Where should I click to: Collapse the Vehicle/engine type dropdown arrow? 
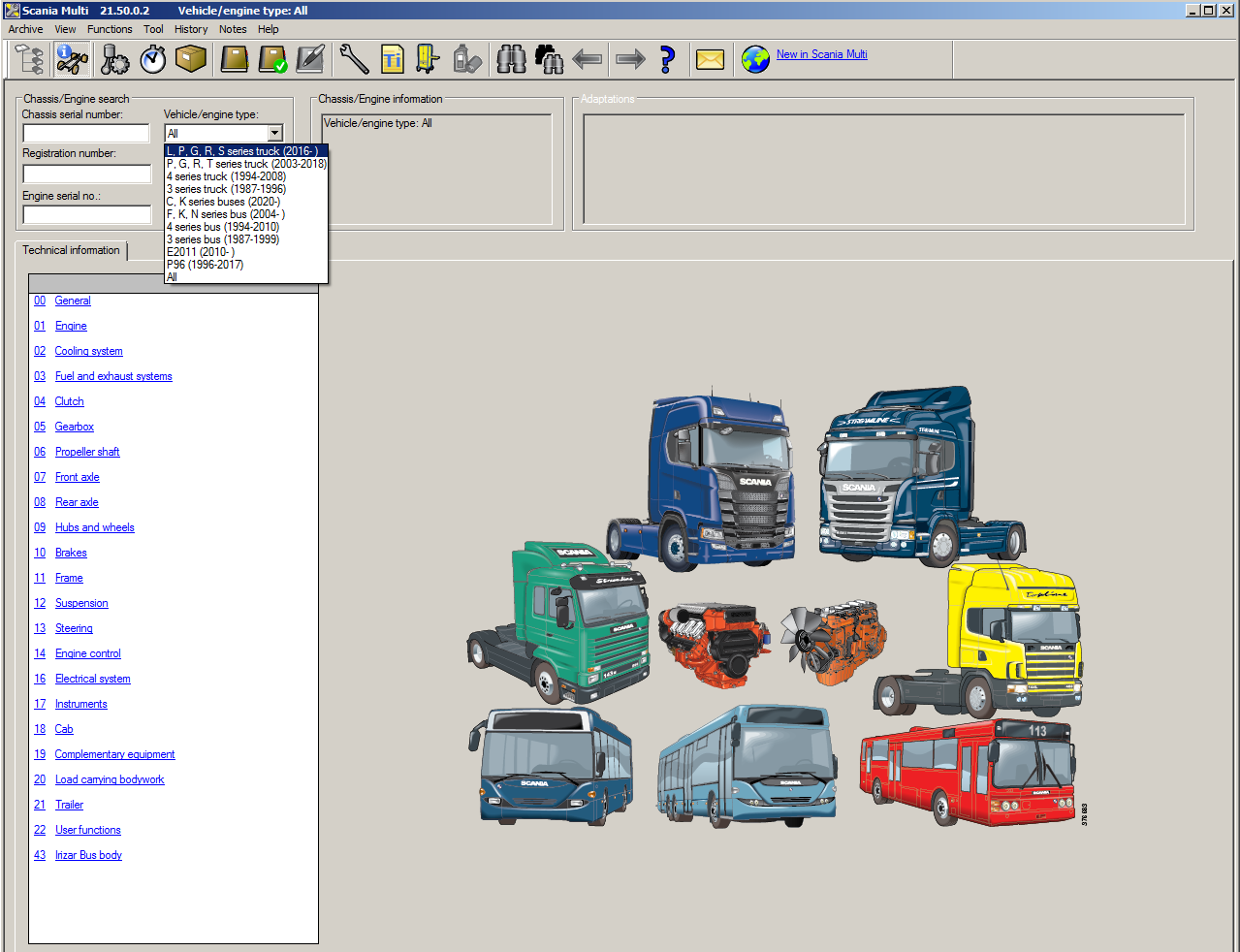click(x=275, y=133)
